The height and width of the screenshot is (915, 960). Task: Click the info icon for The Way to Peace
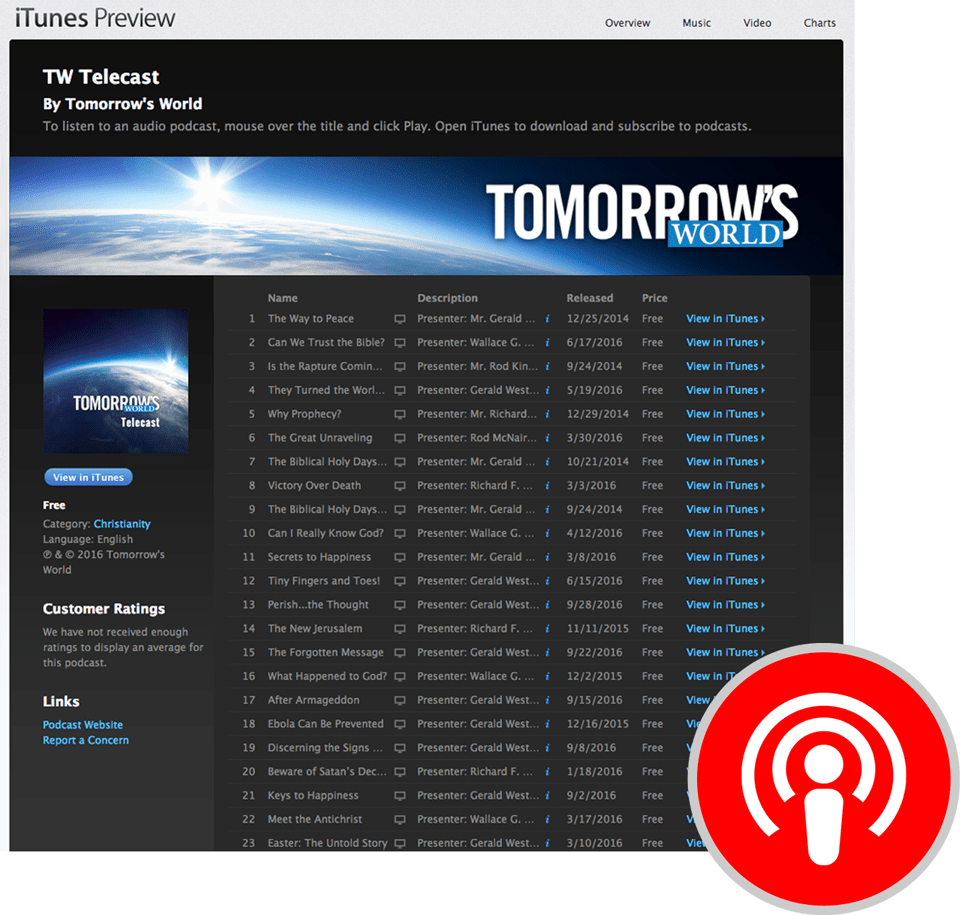click(x=547, y=318)
